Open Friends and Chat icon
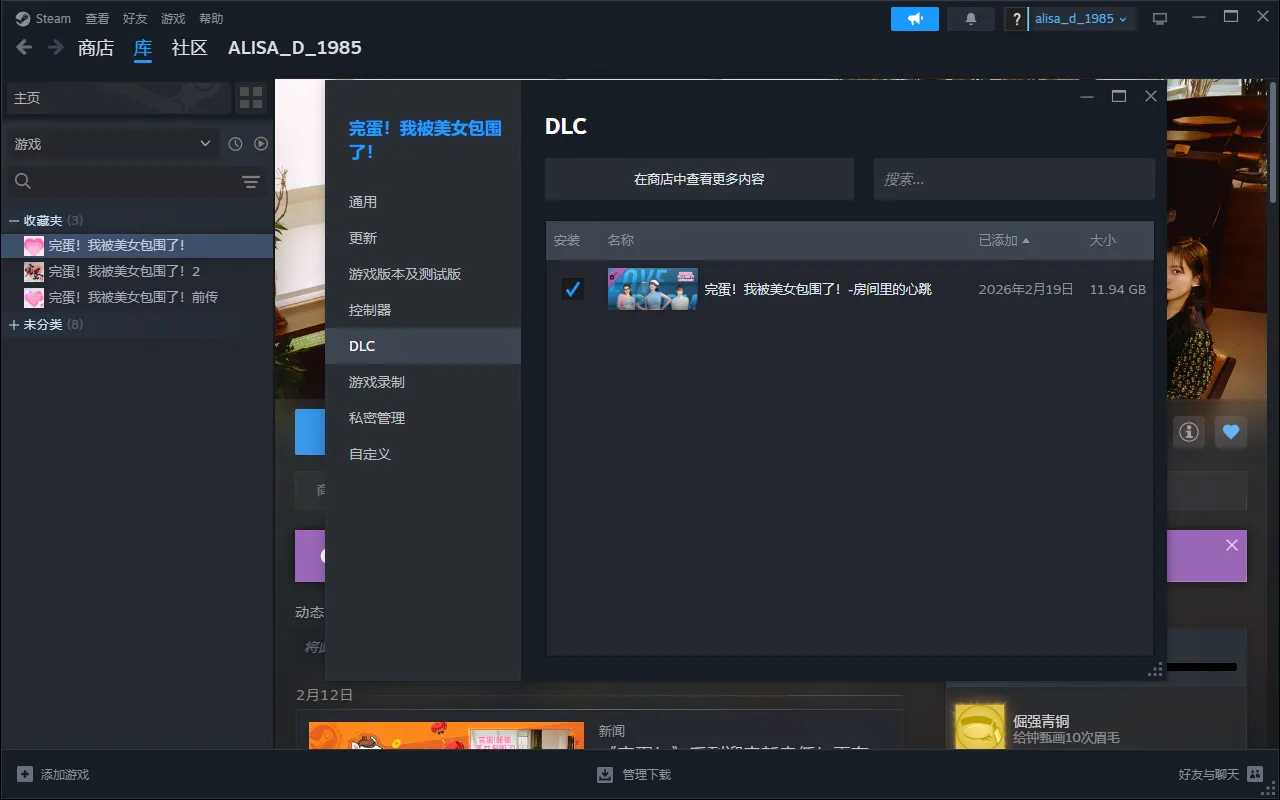The image size is (1280, 800). click(x=1255, y=775)
